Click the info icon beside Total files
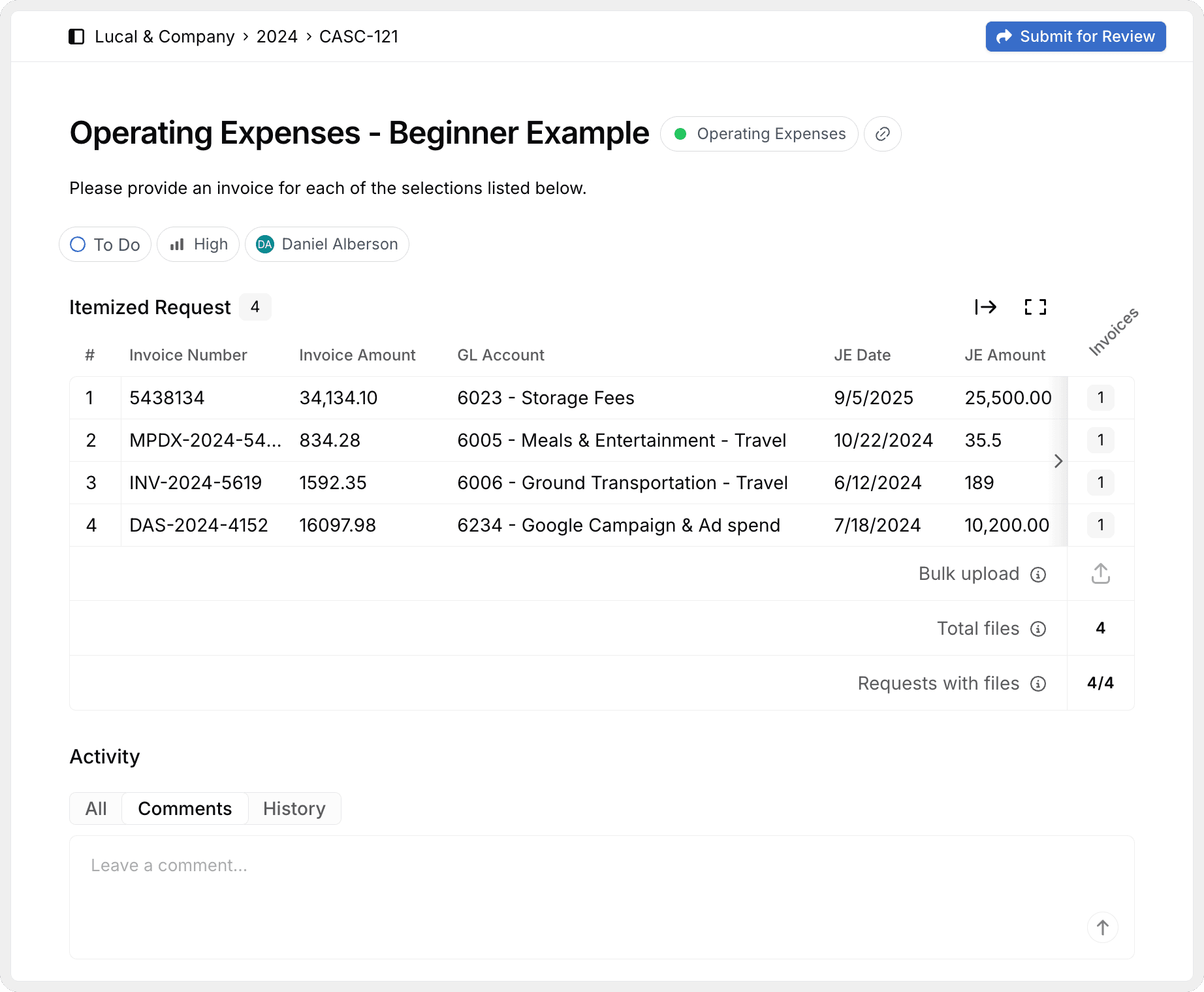The width and height of the screenshot is (1204, 992). coord(1038,629)
